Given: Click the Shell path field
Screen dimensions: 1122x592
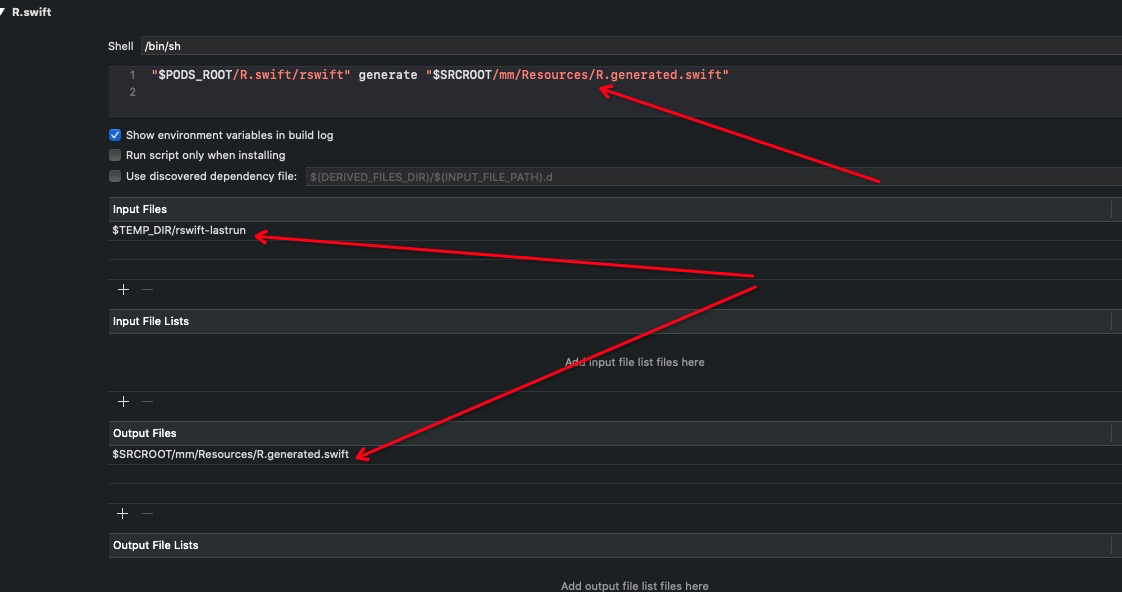Looking at the screenshot, I should point(630,46).
